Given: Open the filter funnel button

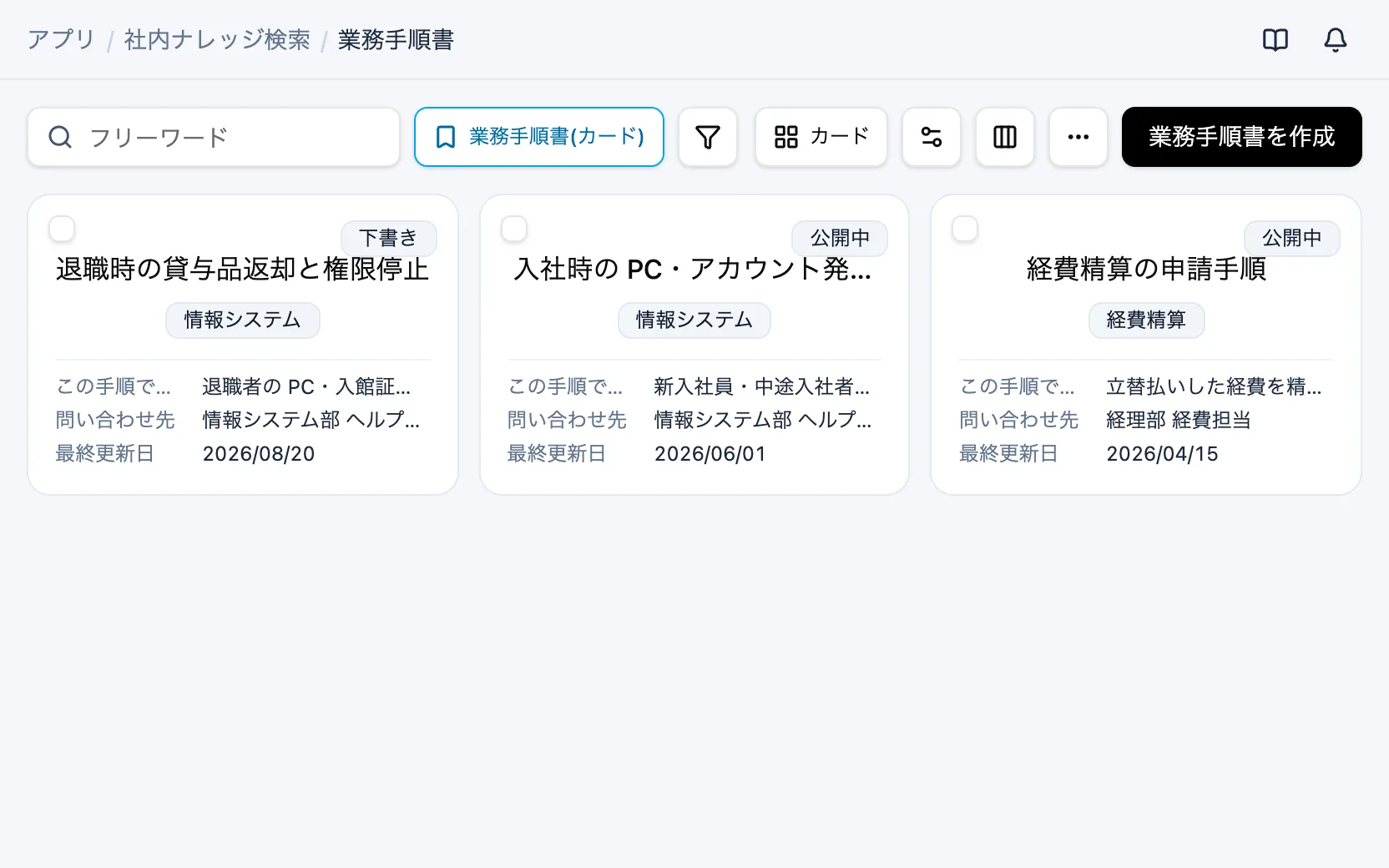Looking at the screenshot, I should [x=708, y=137].
